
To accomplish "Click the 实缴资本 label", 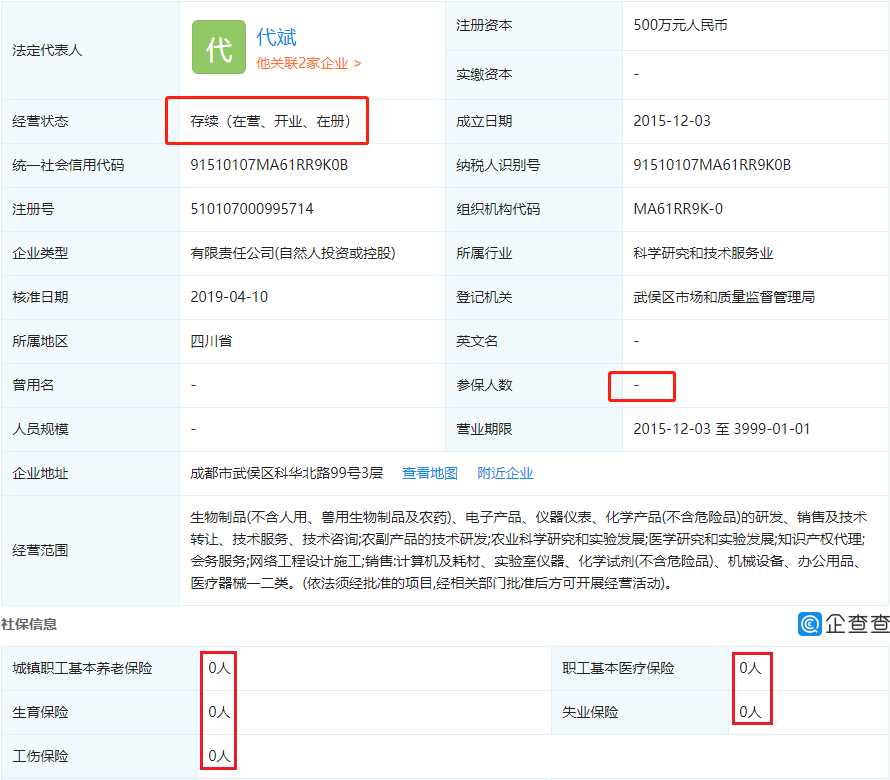I will click(x=484, y=74).
